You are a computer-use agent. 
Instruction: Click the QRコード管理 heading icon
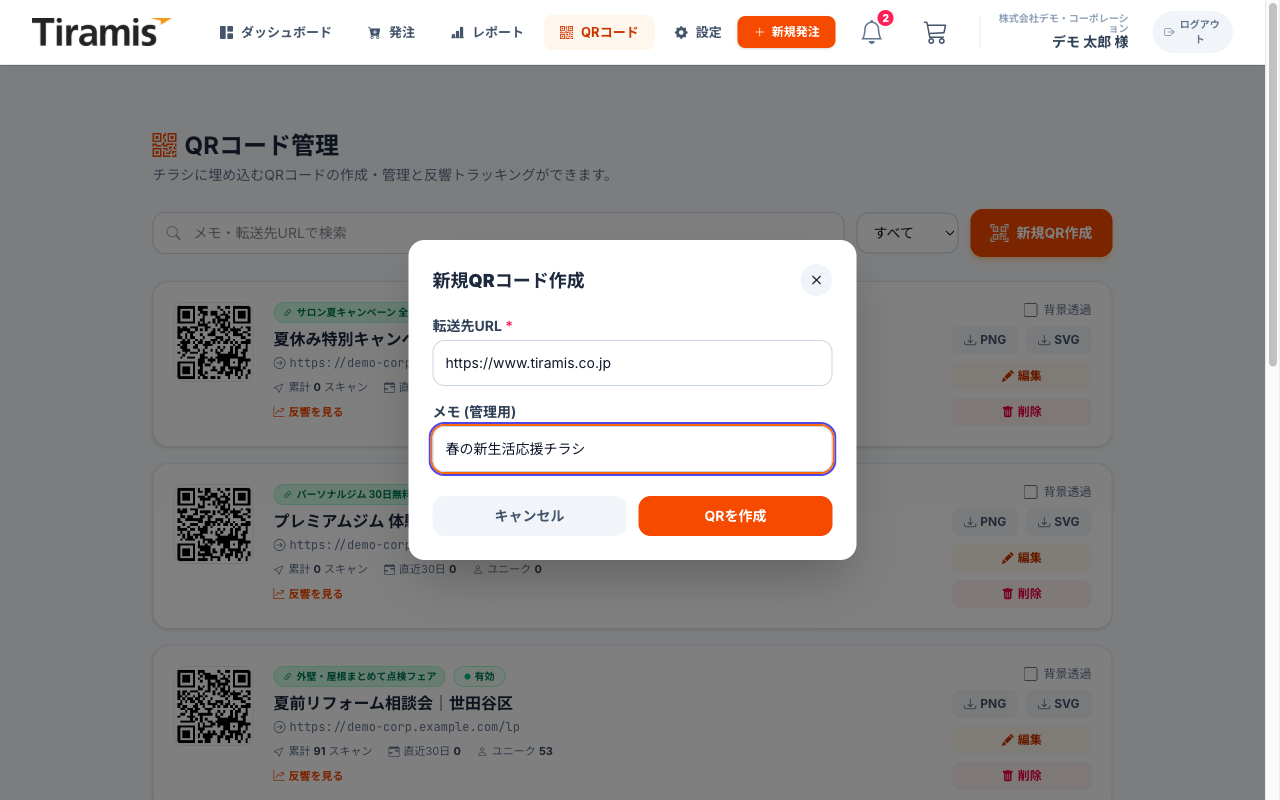pyautogui.click(x=165, y=145)
